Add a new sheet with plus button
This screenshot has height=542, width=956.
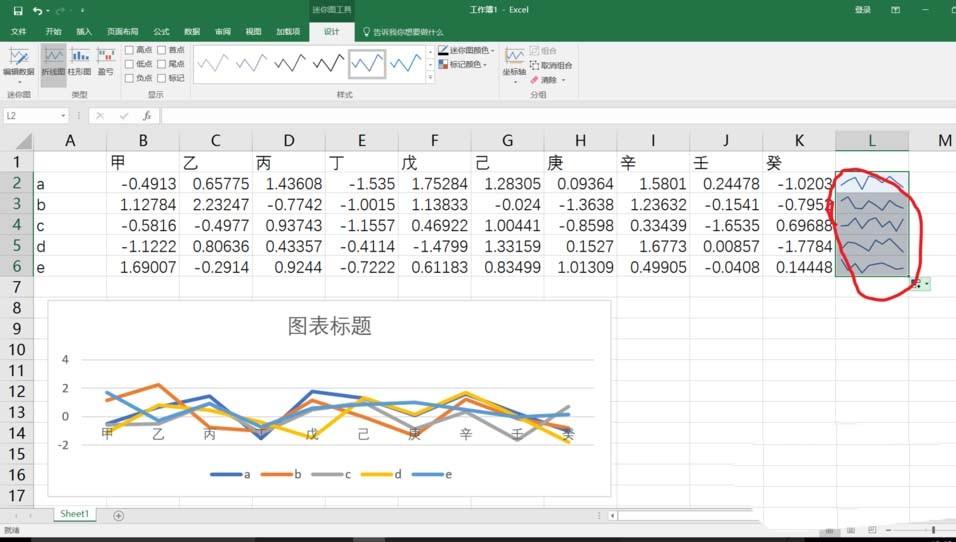pyautogui.click(x=119, y=515)
